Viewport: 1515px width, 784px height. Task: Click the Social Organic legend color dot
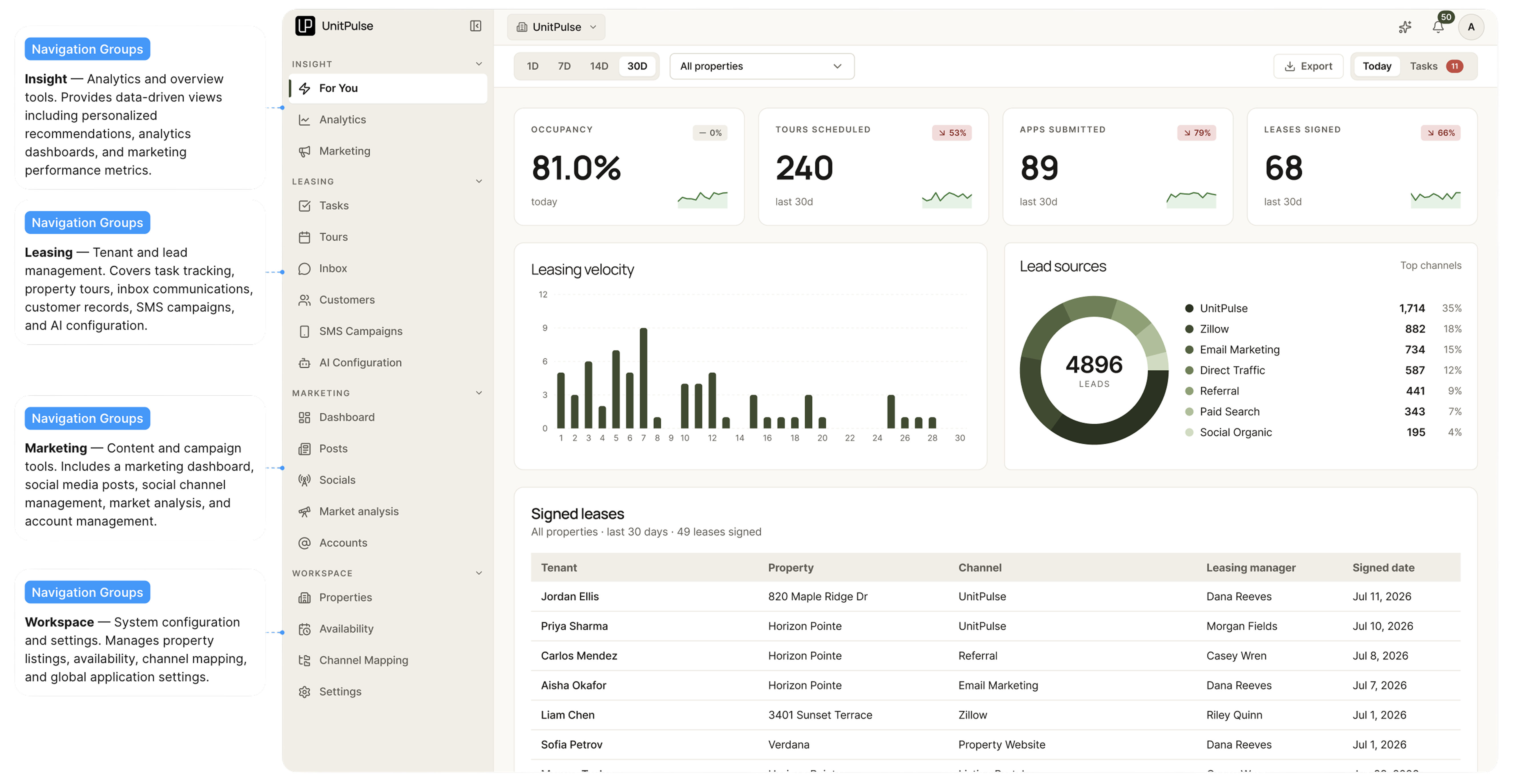pos(1188,433)
